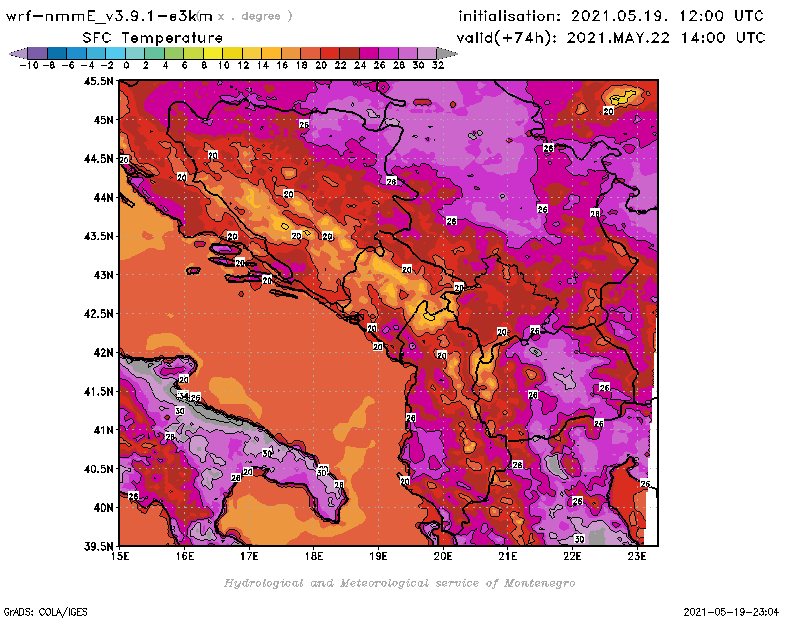The image size is (800, 618).
Task: Select the 'GrADS: COLA/IGES' credit text
Action: point(45,612)
